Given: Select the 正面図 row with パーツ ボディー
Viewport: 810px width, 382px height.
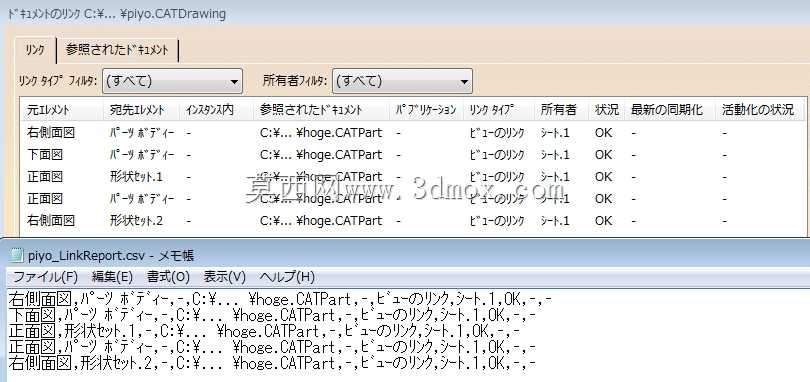Looking at the screenshot, I should click(x=413, y=198).
